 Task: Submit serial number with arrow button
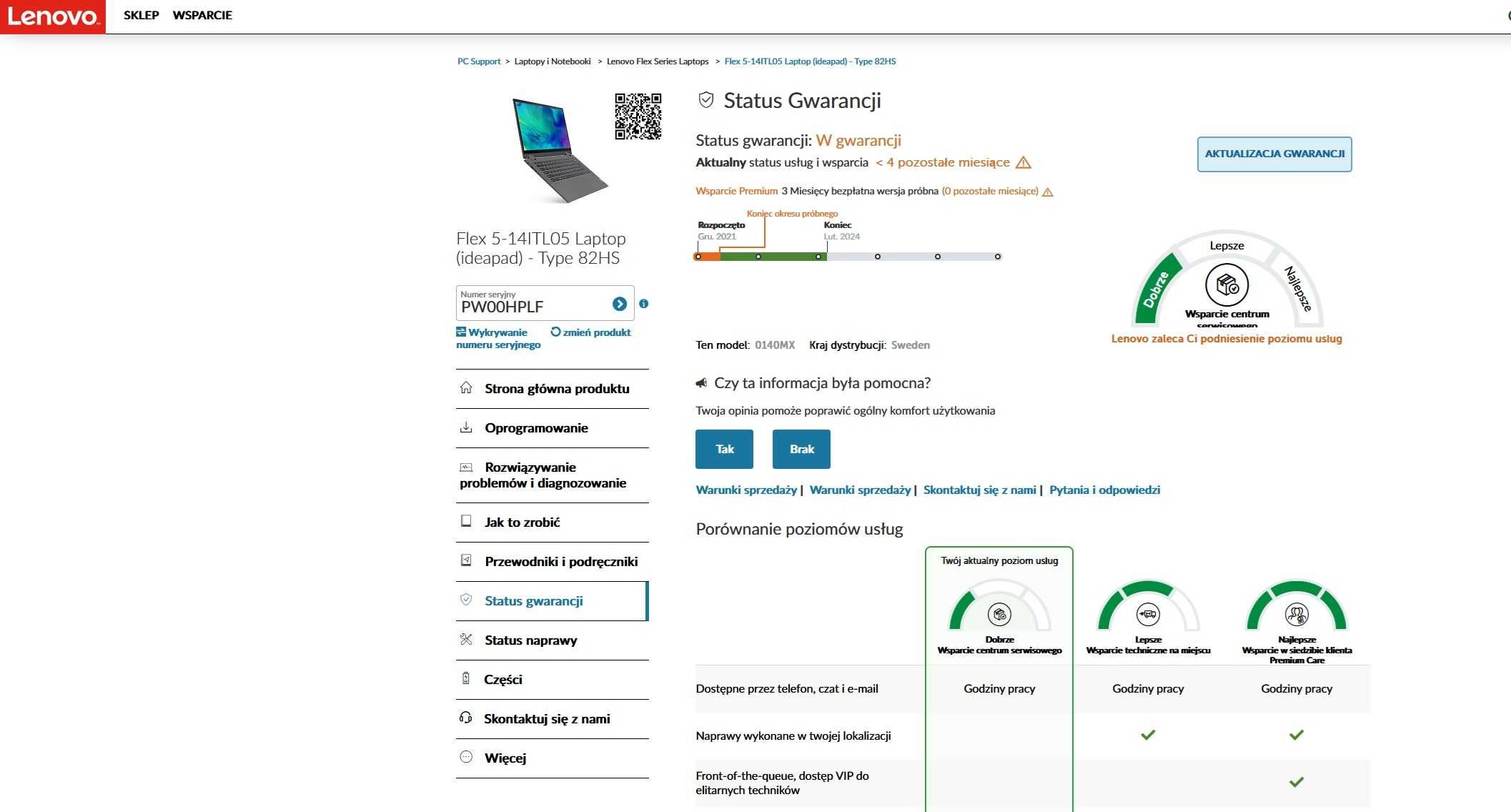click(x=620, y=304)
